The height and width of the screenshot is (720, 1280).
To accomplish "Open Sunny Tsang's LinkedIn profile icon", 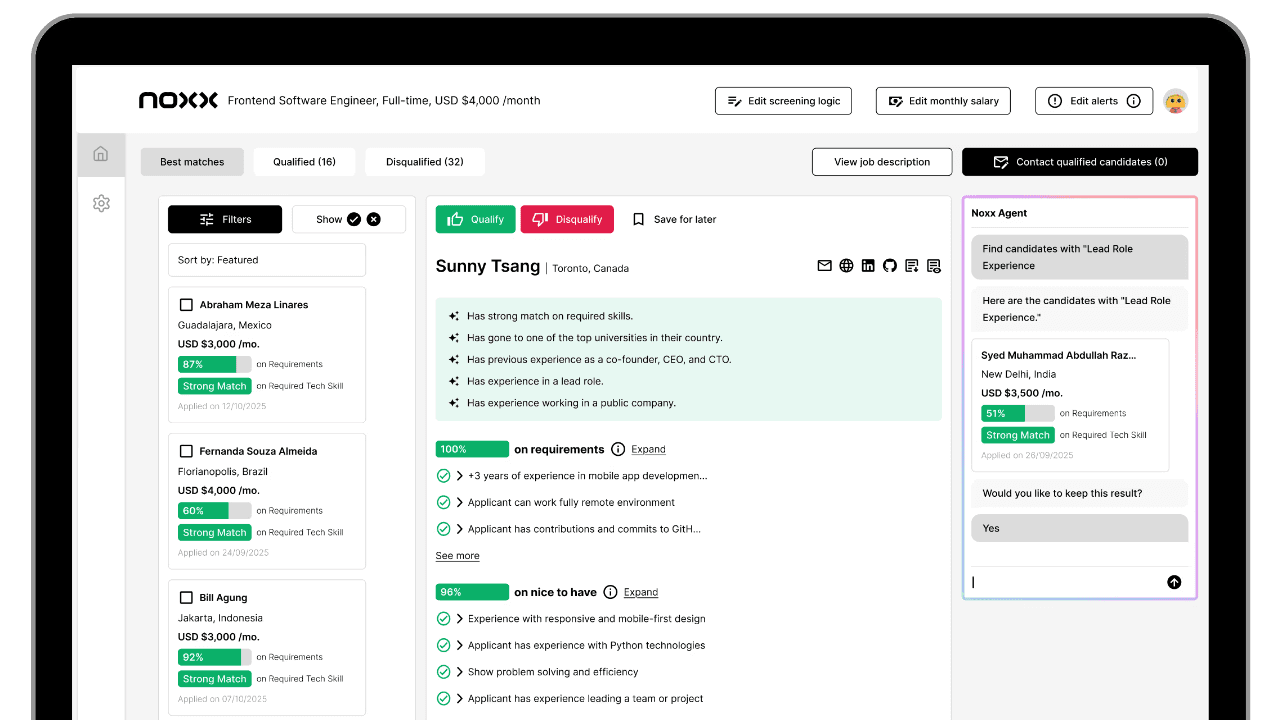I will pos(868,266).
